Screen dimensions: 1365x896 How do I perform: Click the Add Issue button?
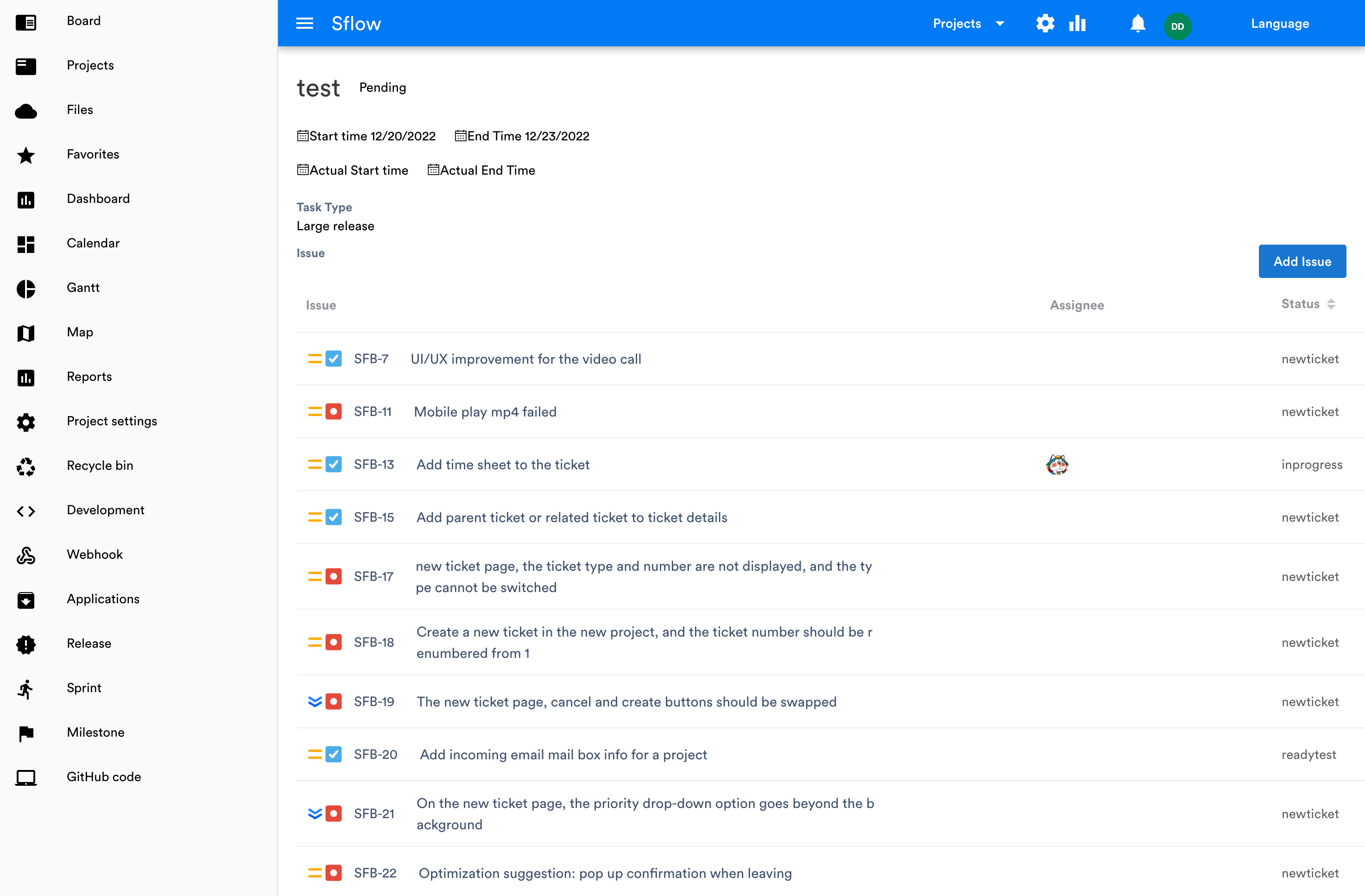pyautogui.click(x=1302, y=262)
